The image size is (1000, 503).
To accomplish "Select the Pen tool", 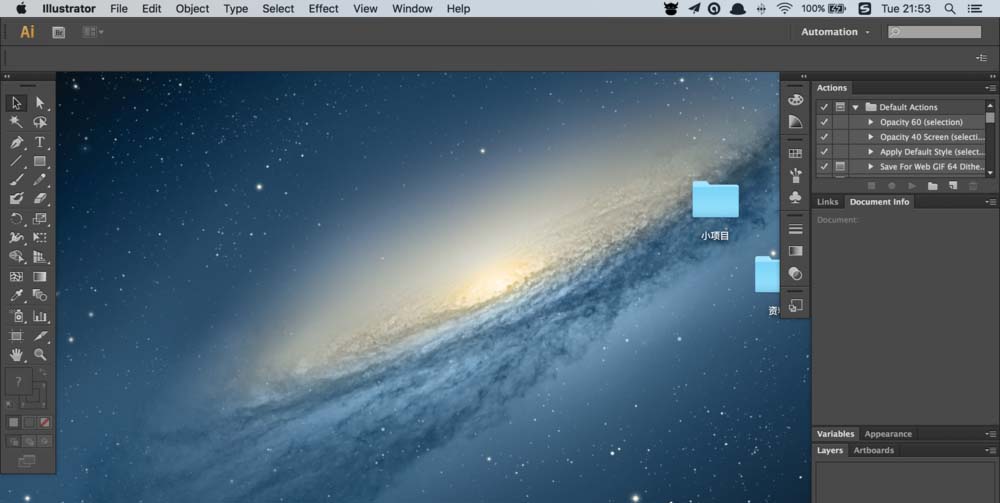I will click(16, 142).
